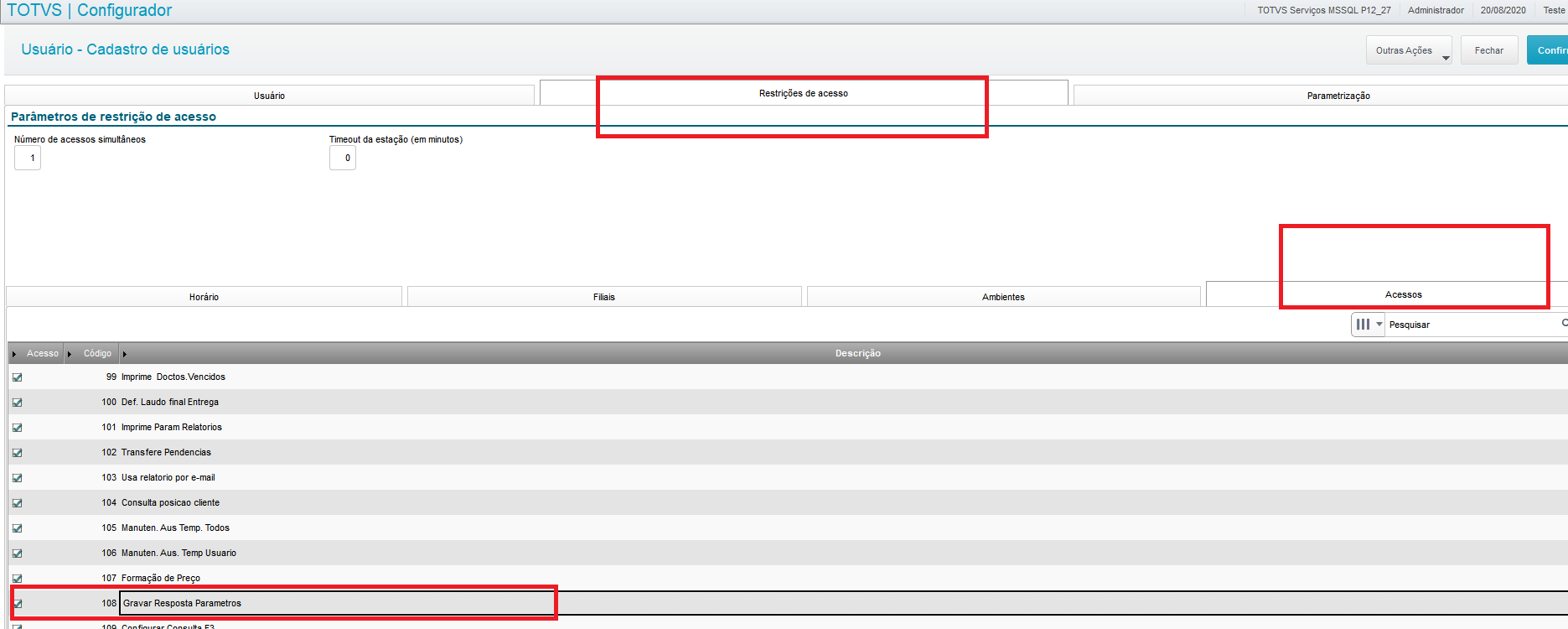Image resolution: width=1568 pixels, height=629 pixels.
Task: Toggle checkbox for 103 Usa relatorio por e-mail
Action: [x=17, y=478]
